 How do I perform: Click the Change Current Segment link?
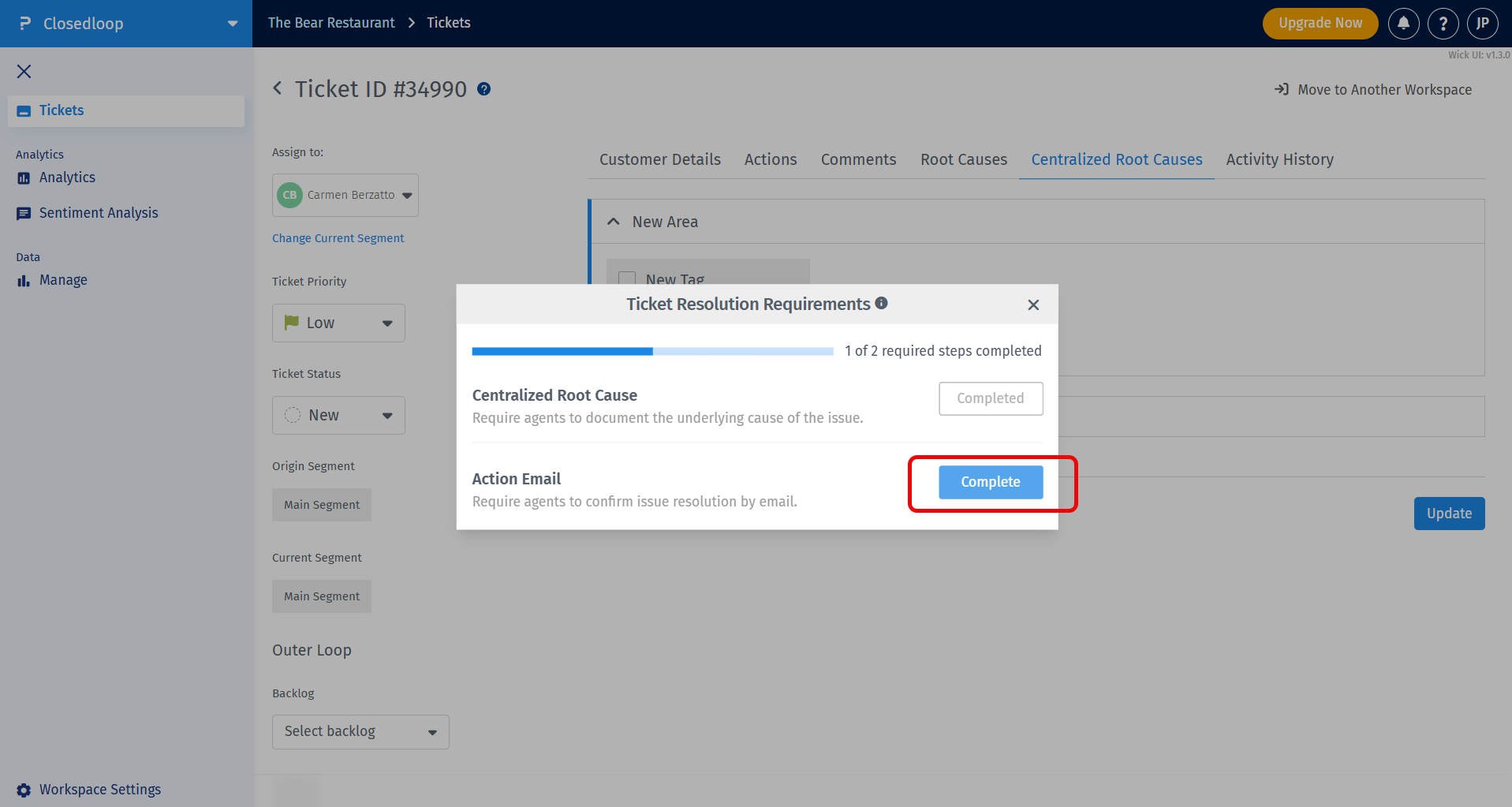click(x=338, y=238)
